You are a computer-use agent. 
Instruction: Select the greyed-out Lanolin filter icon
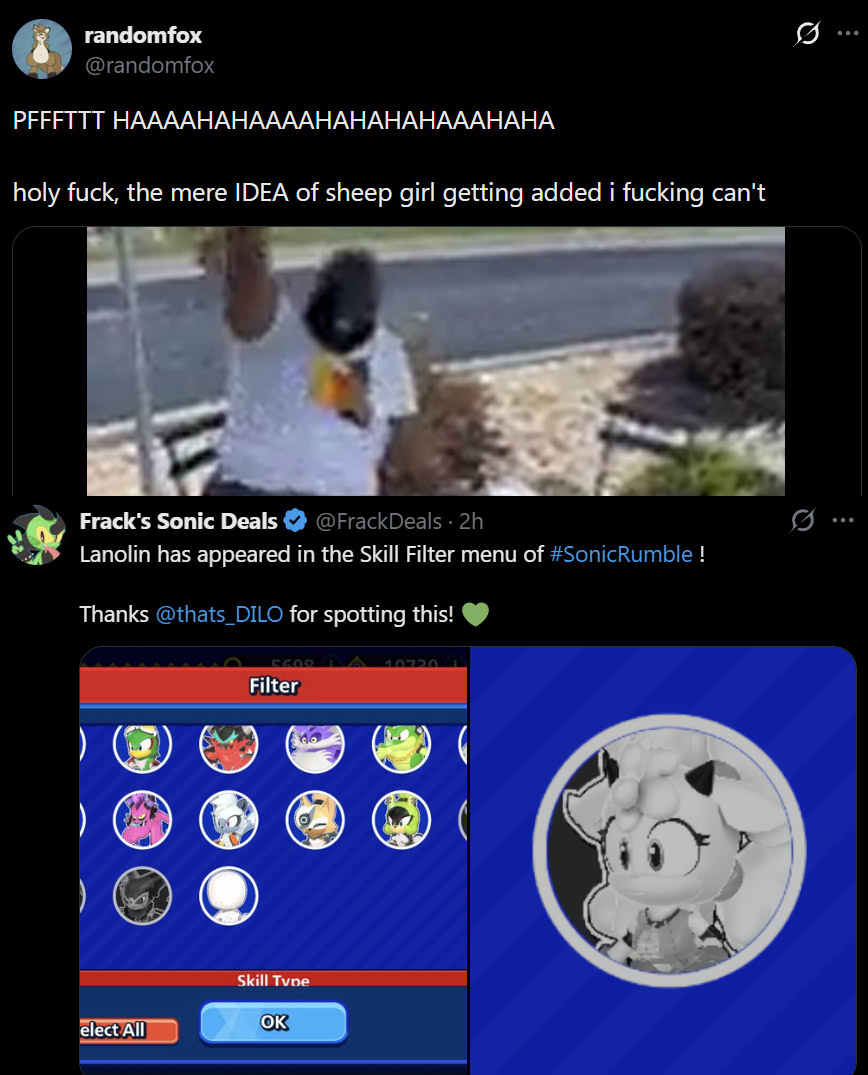click(142, 896)
